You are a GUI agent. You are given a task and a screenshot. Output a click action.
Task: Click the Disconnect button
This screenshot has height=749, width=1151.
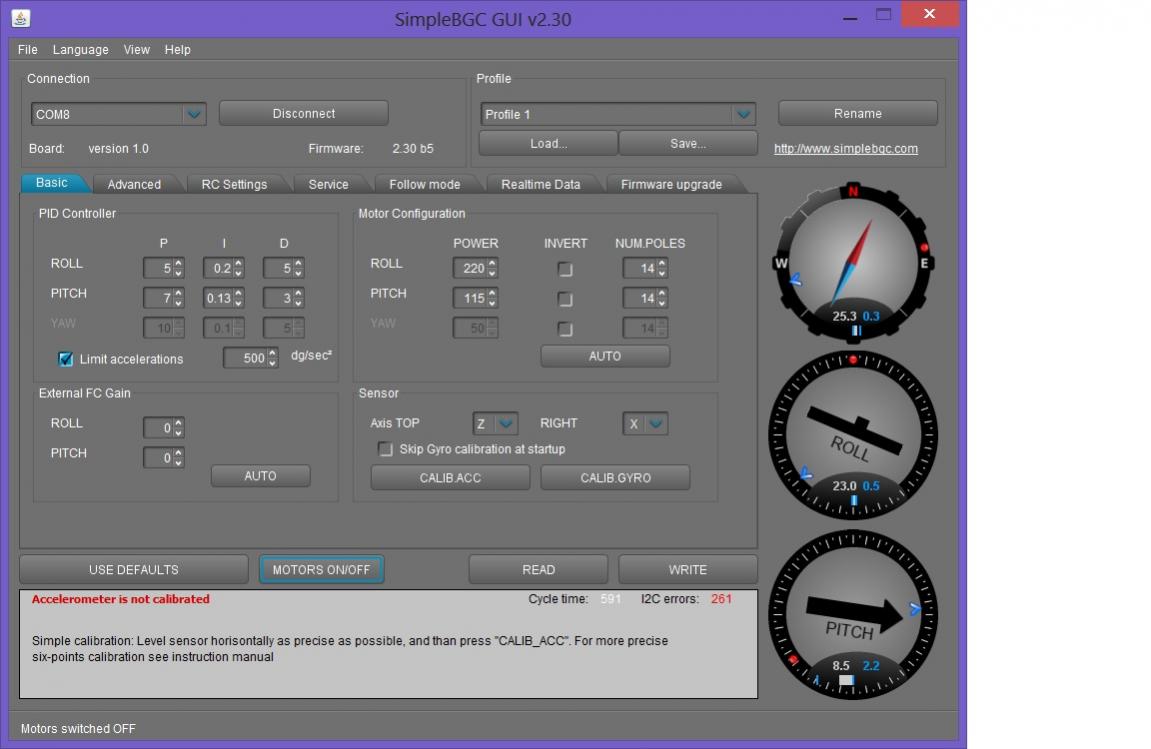click(304, 114)
